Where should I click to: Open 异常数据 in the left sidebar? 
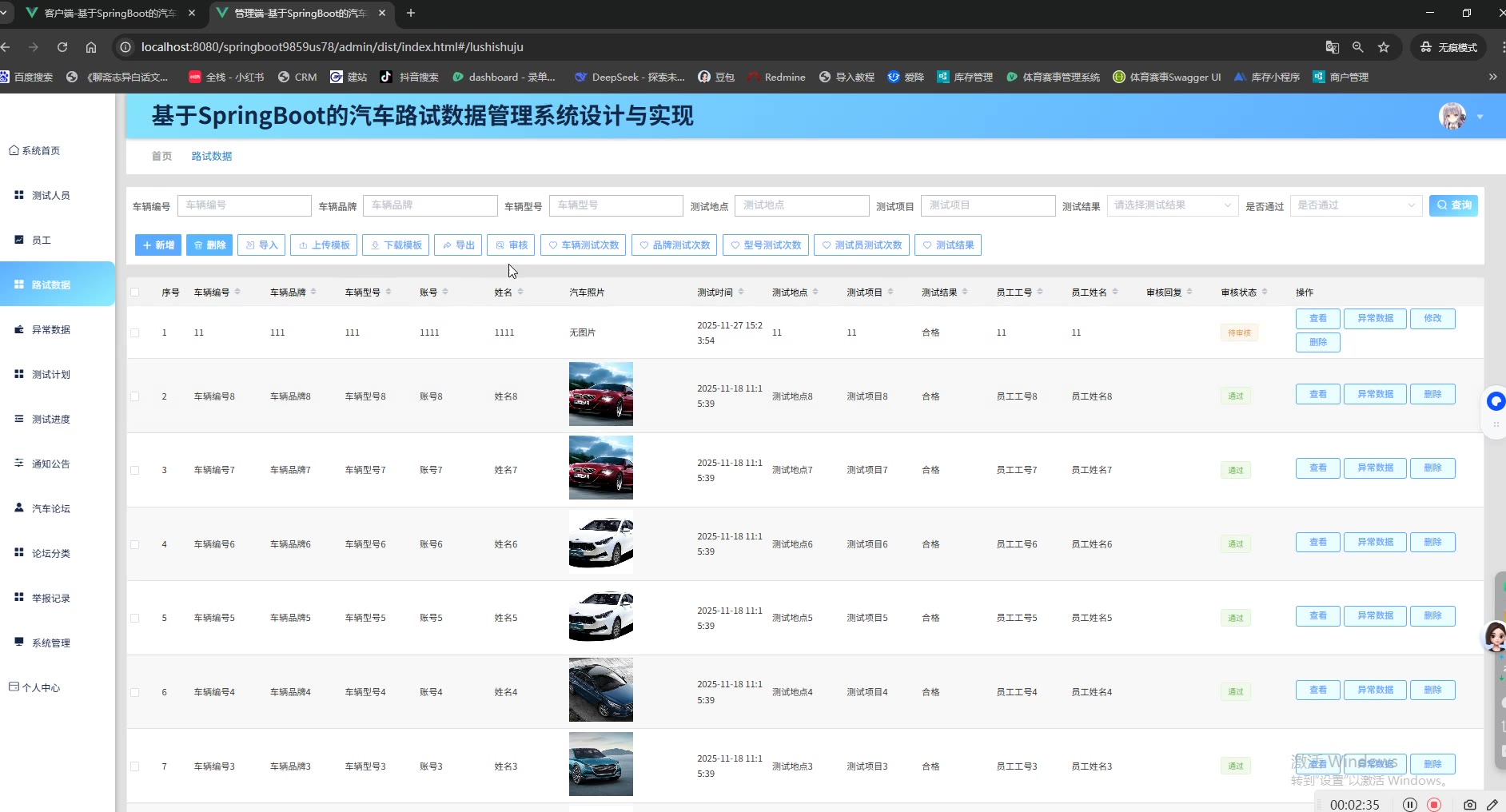[51, 329]
